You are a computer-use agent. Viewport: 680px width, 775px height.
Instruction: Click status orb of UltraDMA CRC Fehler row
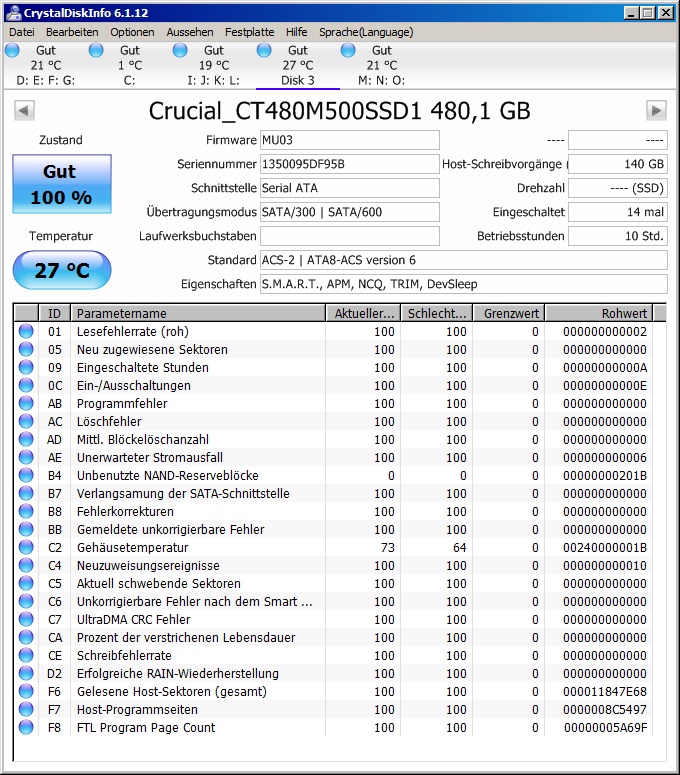pyautogui.click(x=26, y=619)
